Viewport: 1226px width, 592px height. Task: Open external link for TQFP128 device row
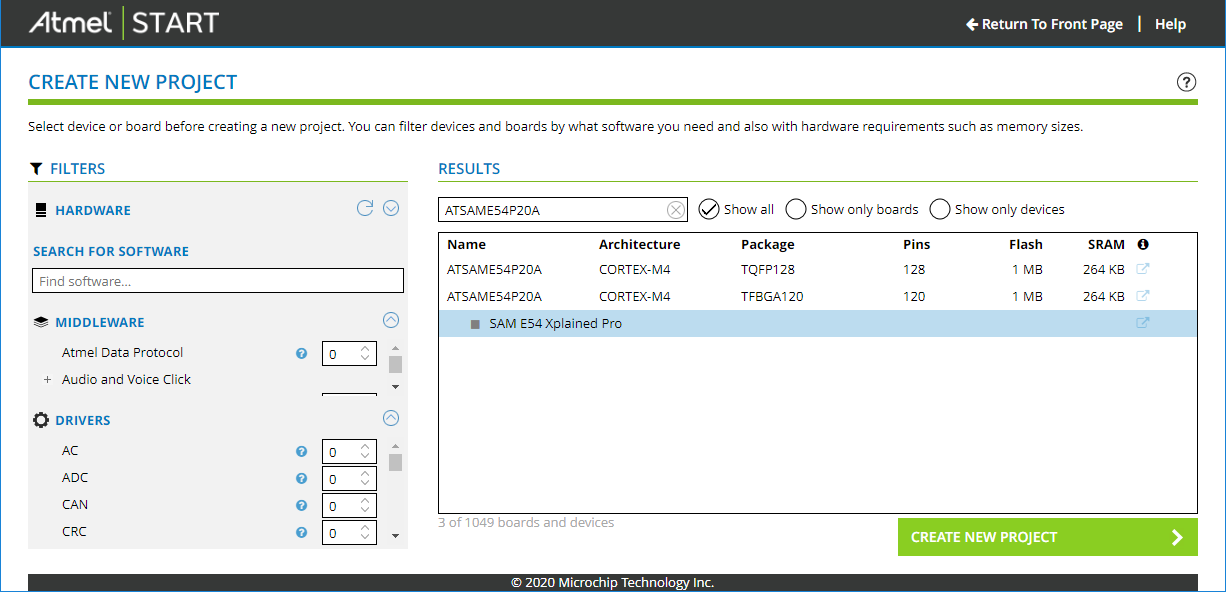tap(1143, 269)
